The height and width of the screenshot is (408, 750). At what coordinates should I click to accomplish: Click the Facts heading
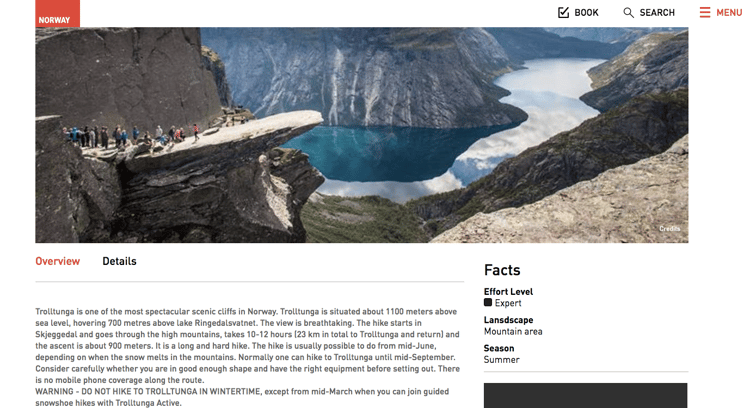[x=502, y=270]
